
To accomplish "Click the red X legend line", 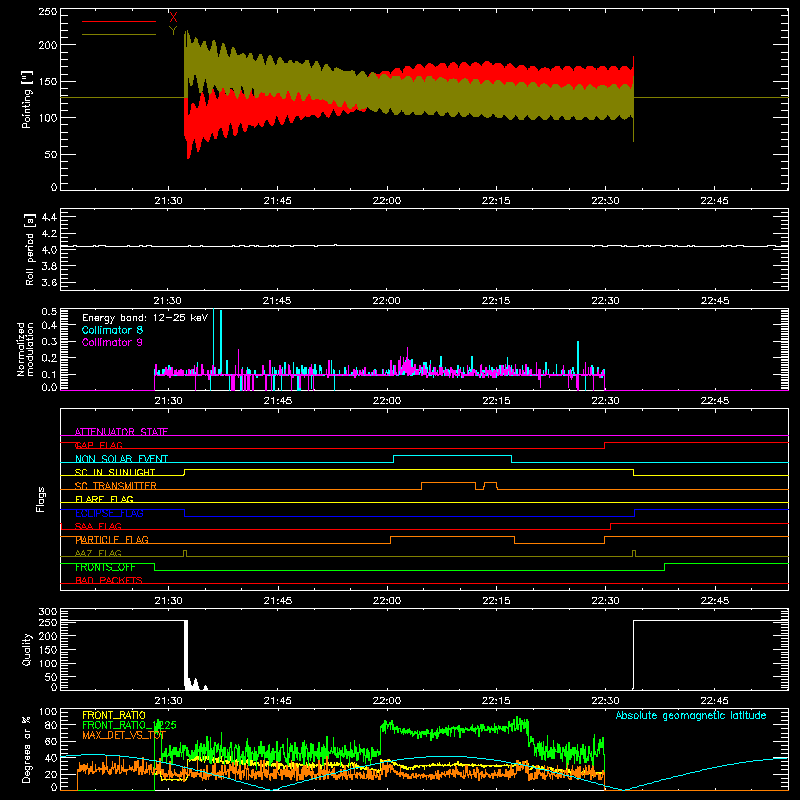I will [x=119, y=21].
